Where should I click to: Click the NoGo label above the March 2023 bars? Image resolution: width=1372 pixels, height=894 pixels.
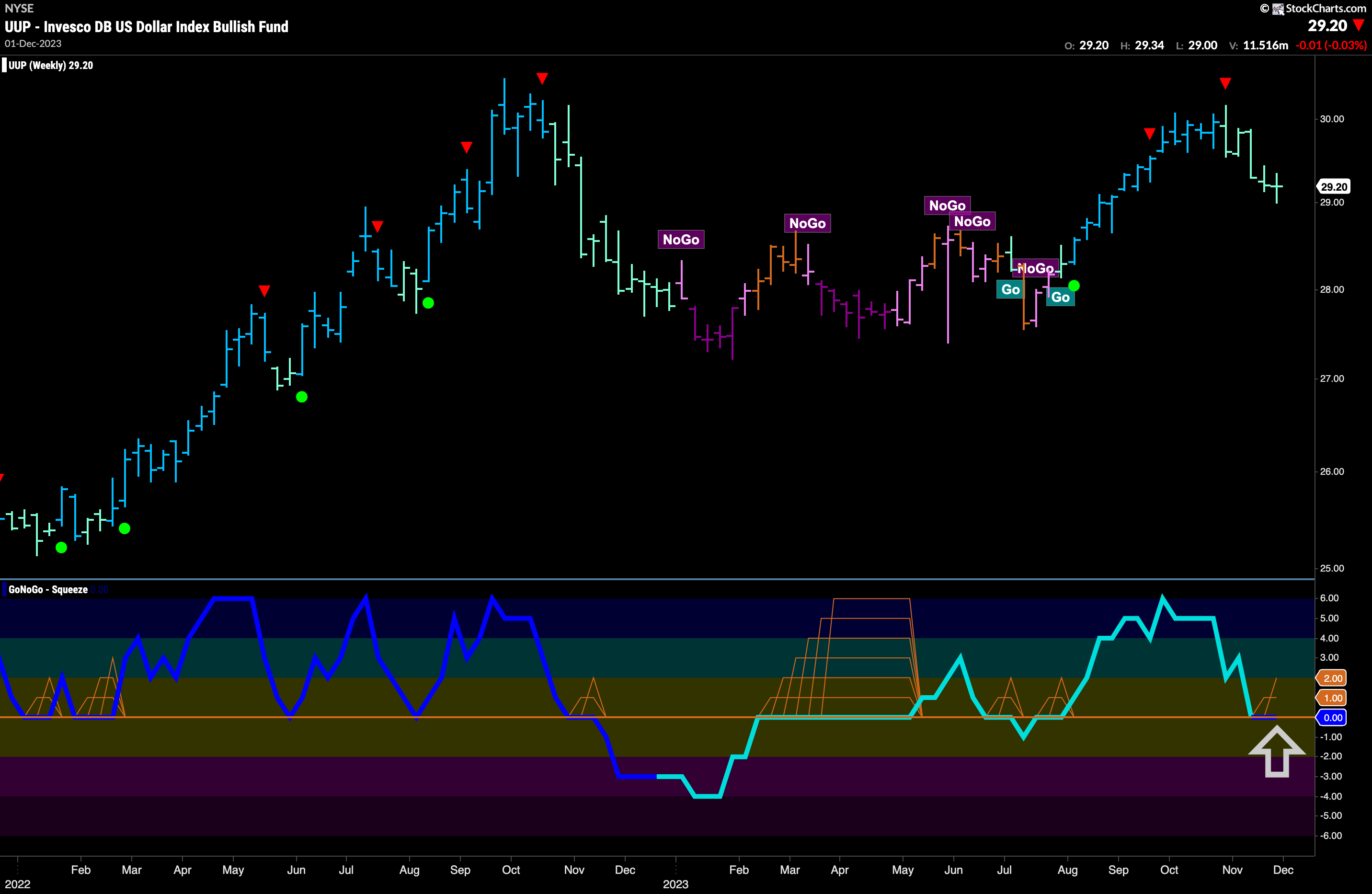coord(807,224)
